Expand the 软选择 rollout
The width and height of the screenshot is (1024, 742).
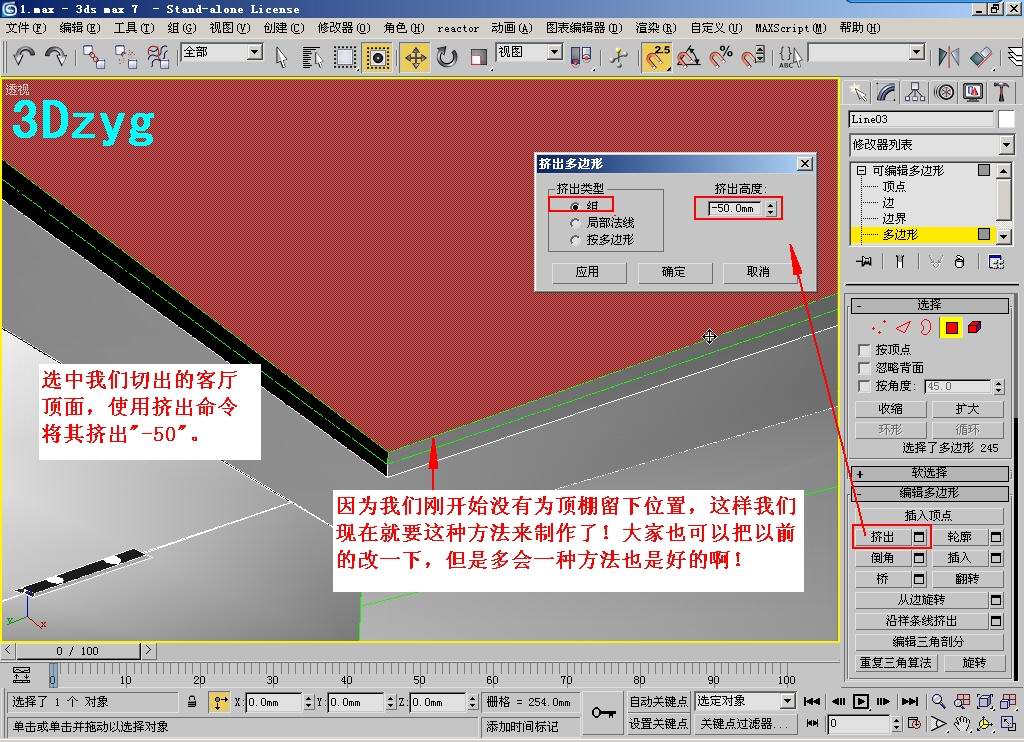[x=930, y=474]
